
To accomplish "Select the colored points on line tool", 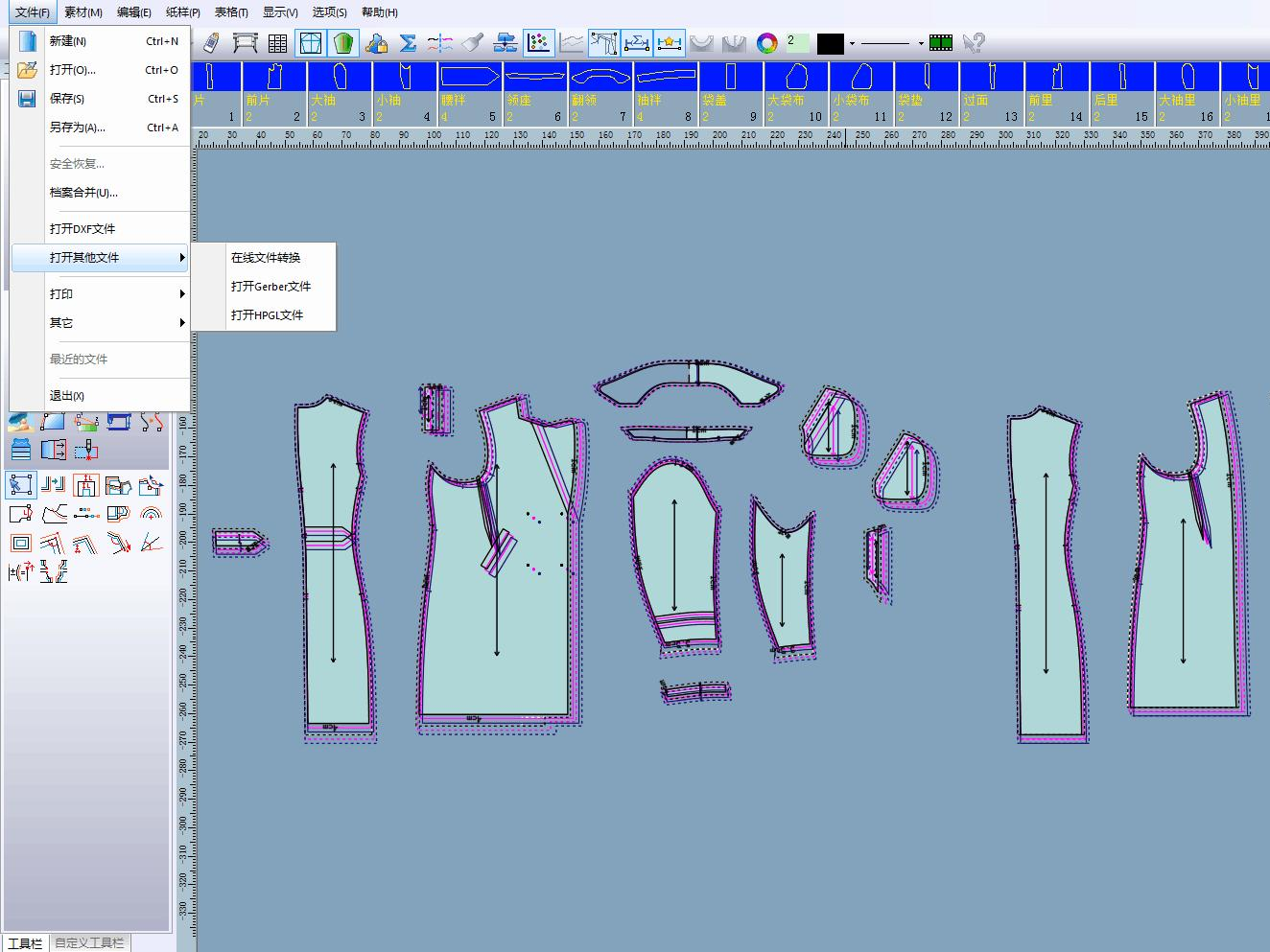I will pos(86,514).
